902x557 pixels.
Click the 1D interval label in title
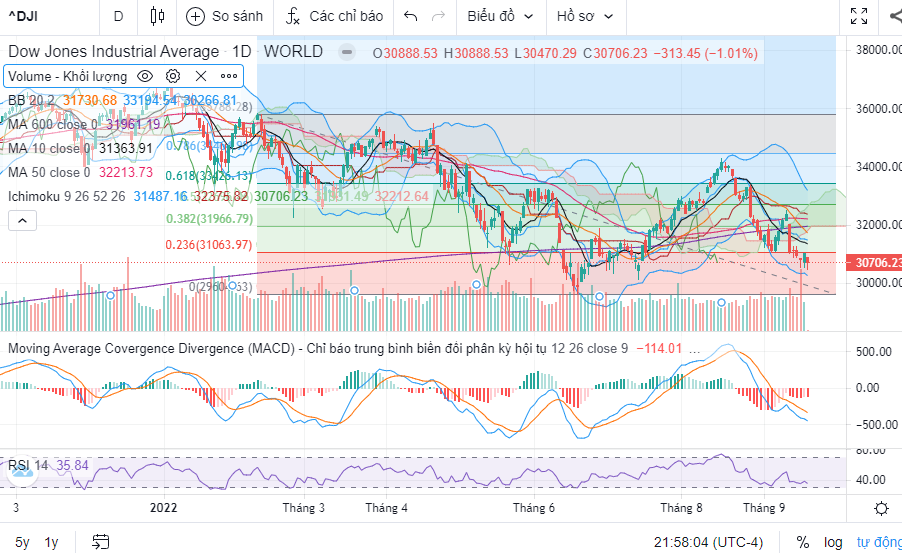click(242, 52)
